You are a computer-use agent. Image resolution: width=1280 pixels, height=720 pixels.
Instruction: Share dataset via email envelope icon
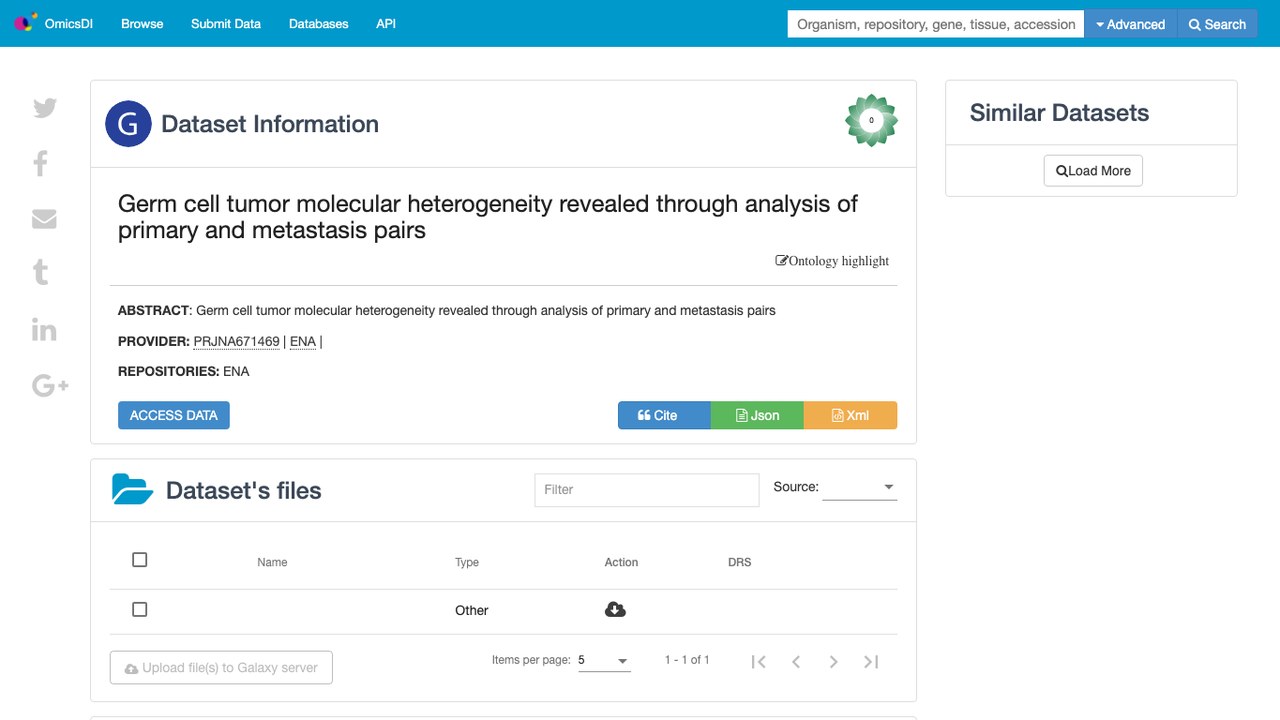pyautogui.click(x=44, y=219)
